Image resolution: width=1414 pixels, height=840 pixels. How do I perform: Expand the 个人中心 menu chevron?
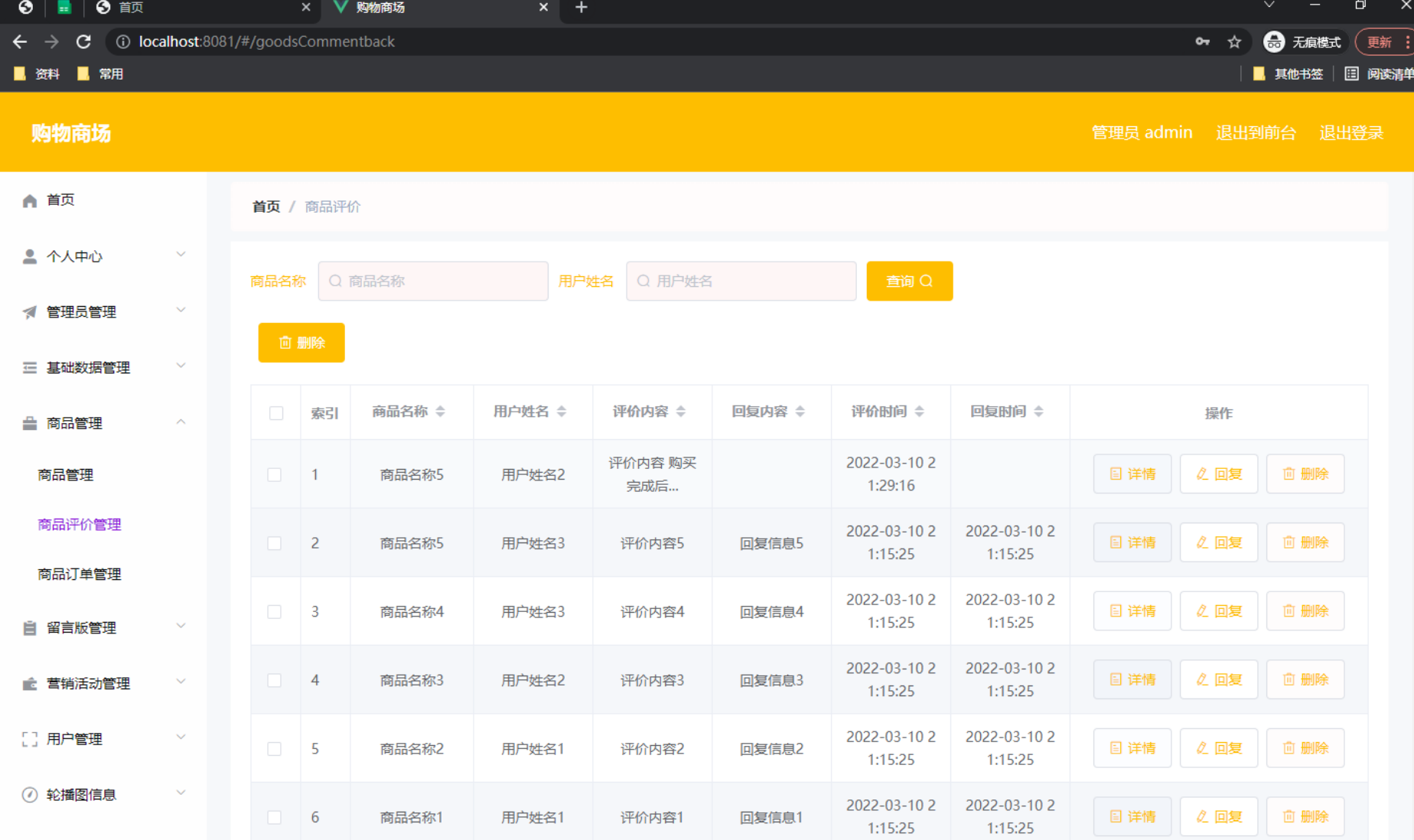[181, 255]
